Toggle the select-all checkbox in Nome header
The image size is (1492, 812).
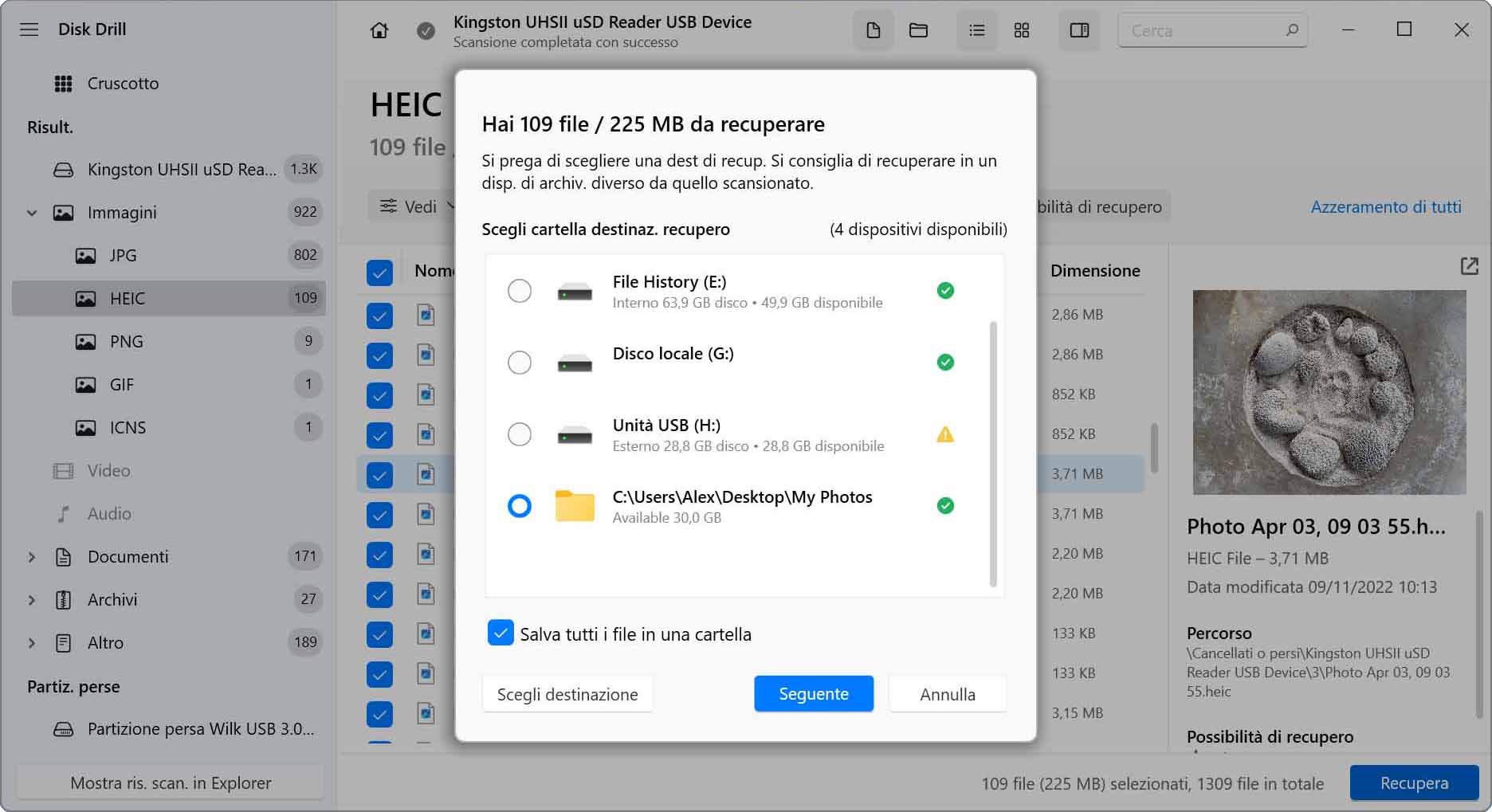[x=379, y=273]
